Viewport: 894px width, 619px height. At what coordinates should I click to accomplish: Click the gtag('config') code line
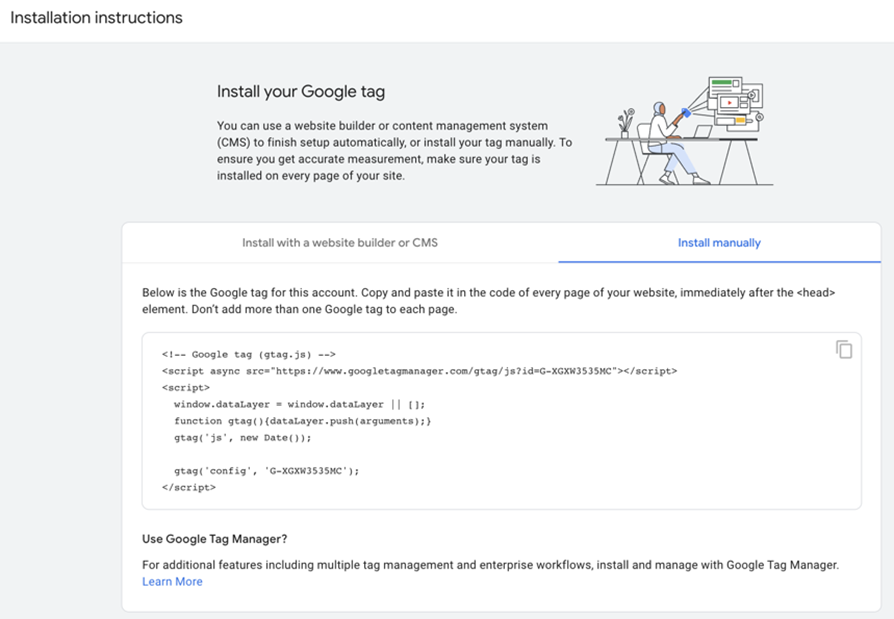266,471
